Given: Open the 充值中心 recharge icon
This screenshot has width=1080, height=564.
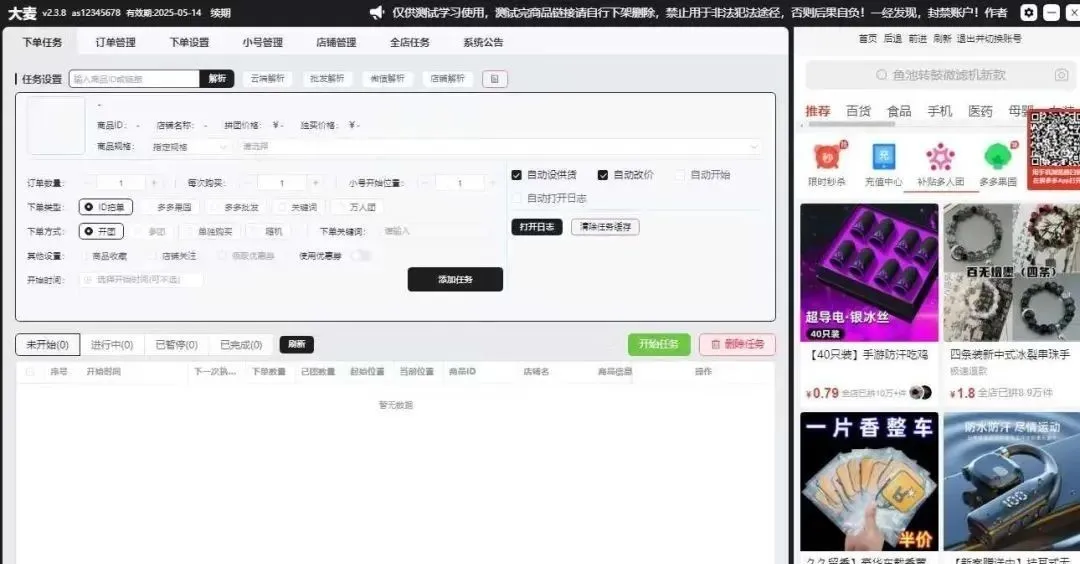Looking at the screenshot, I should 883,158.
